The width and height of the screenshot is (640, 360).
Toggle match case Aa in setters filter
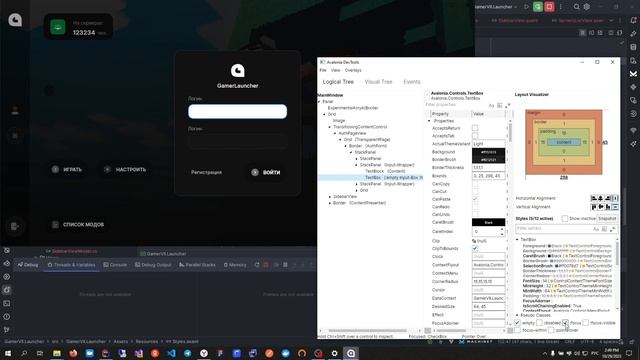[596, 229]
